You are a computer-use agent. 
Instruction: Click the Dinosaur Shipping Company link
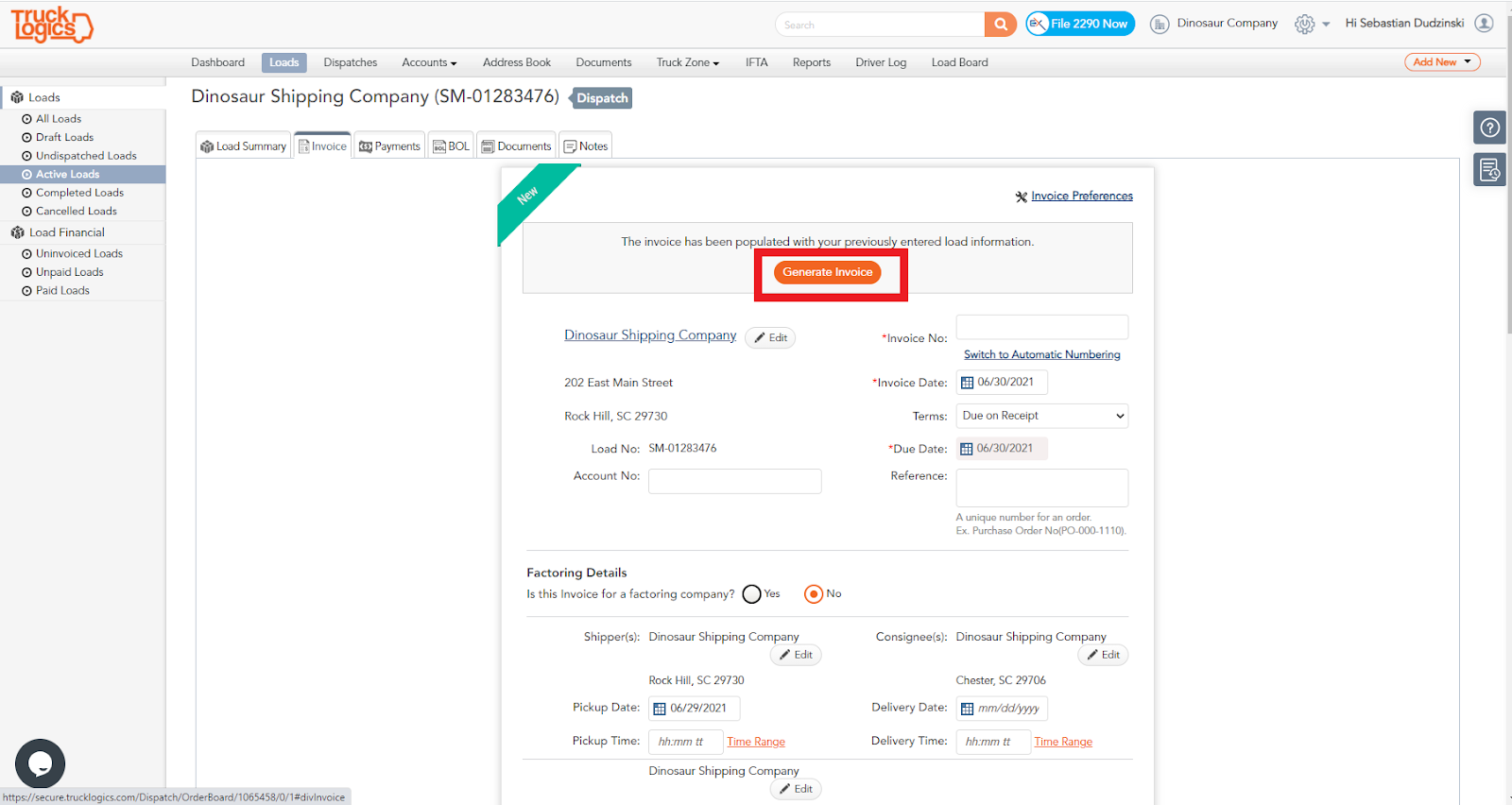(650, 335)
